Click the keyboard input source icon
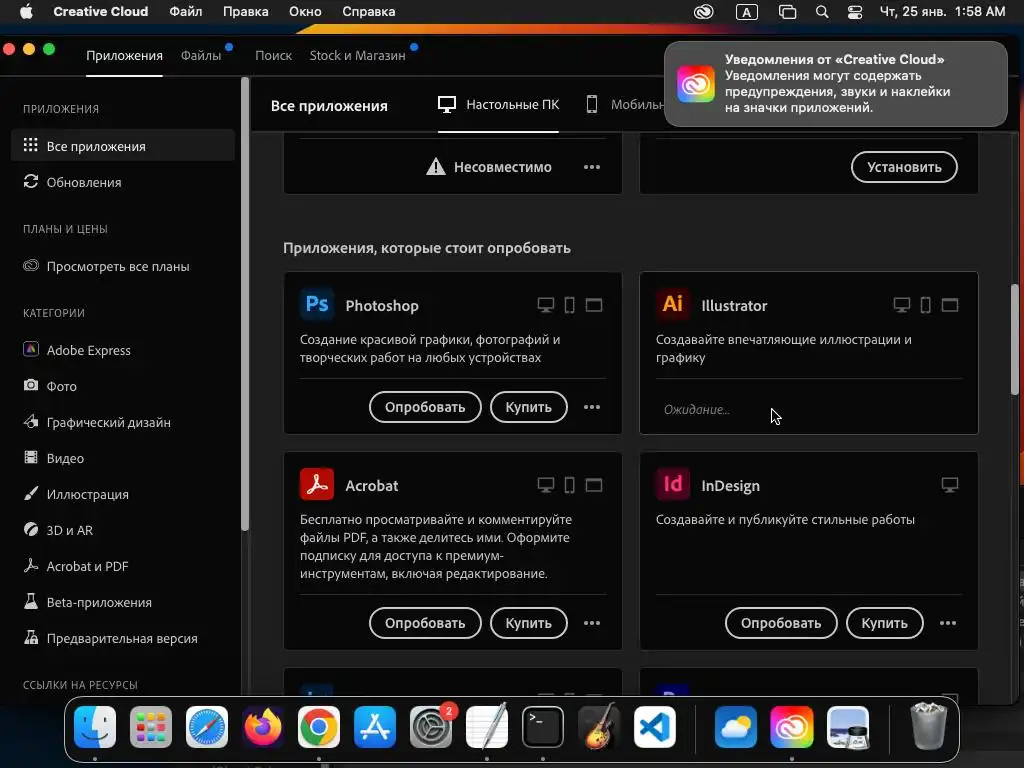 (746, 12)
